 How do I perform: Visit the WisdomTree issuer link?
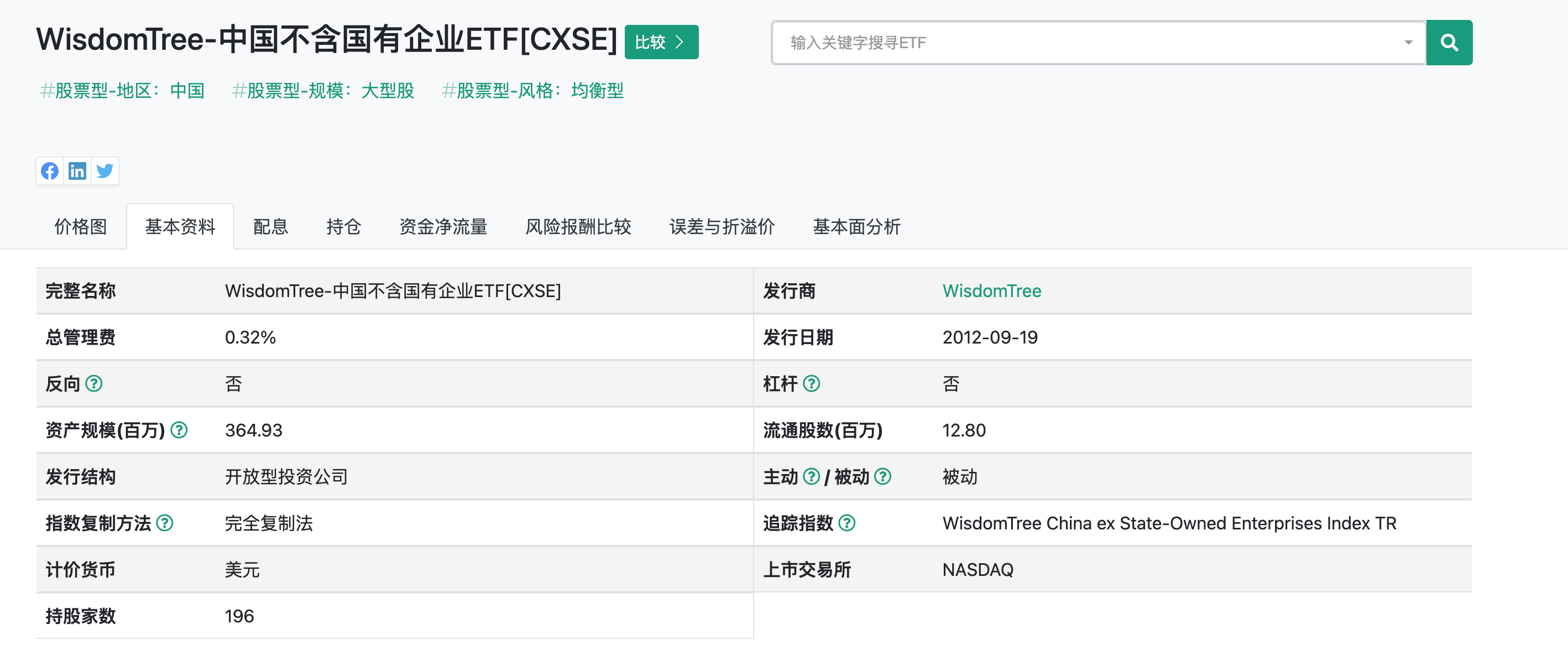[991, 290]
